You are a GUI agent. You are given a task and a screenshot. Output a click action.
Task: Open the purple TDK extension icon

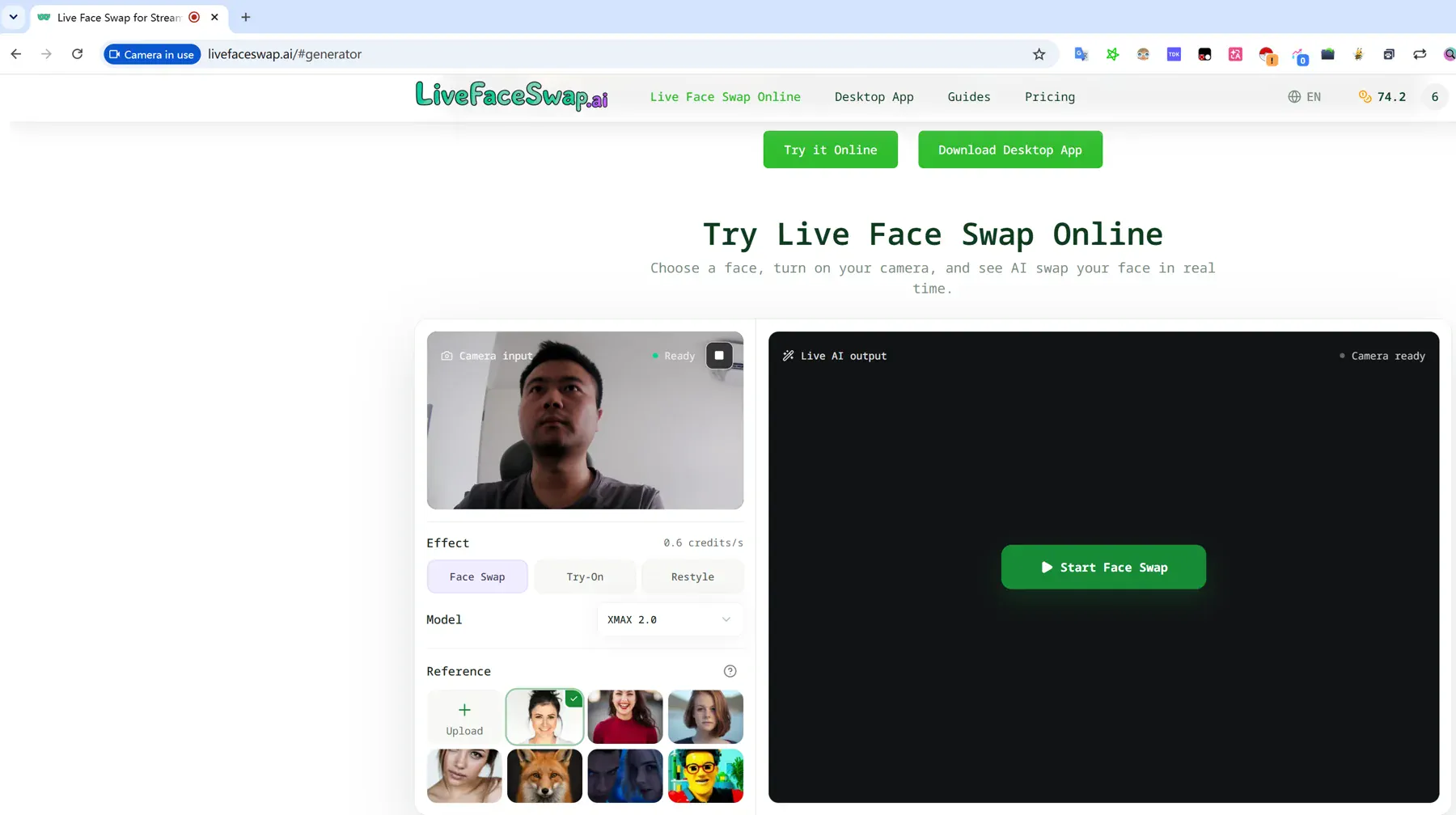1174,54
